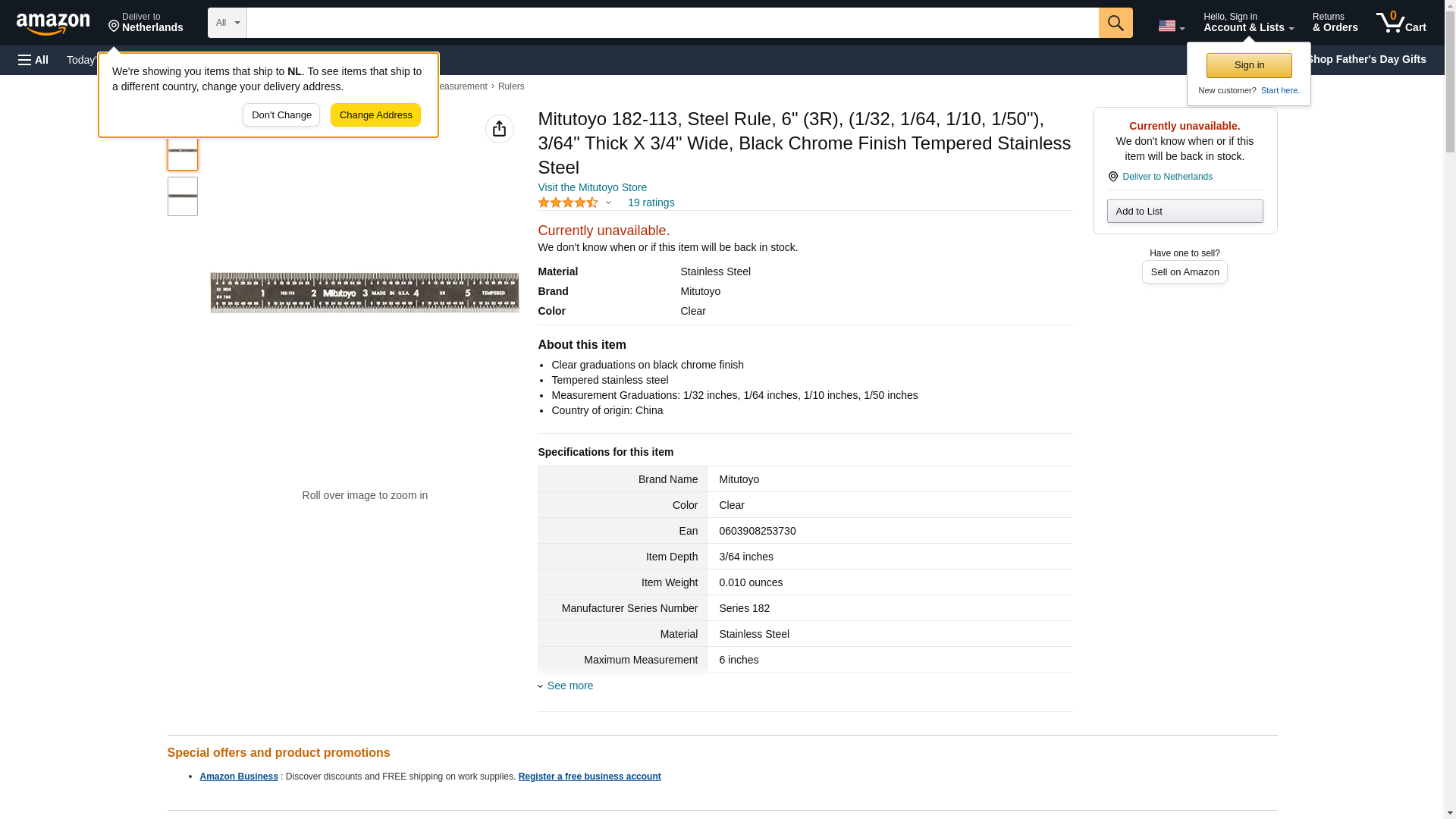This screenshot has width=1456, height=819.
Task: Click Add to List button
Action: [1184, 212]
